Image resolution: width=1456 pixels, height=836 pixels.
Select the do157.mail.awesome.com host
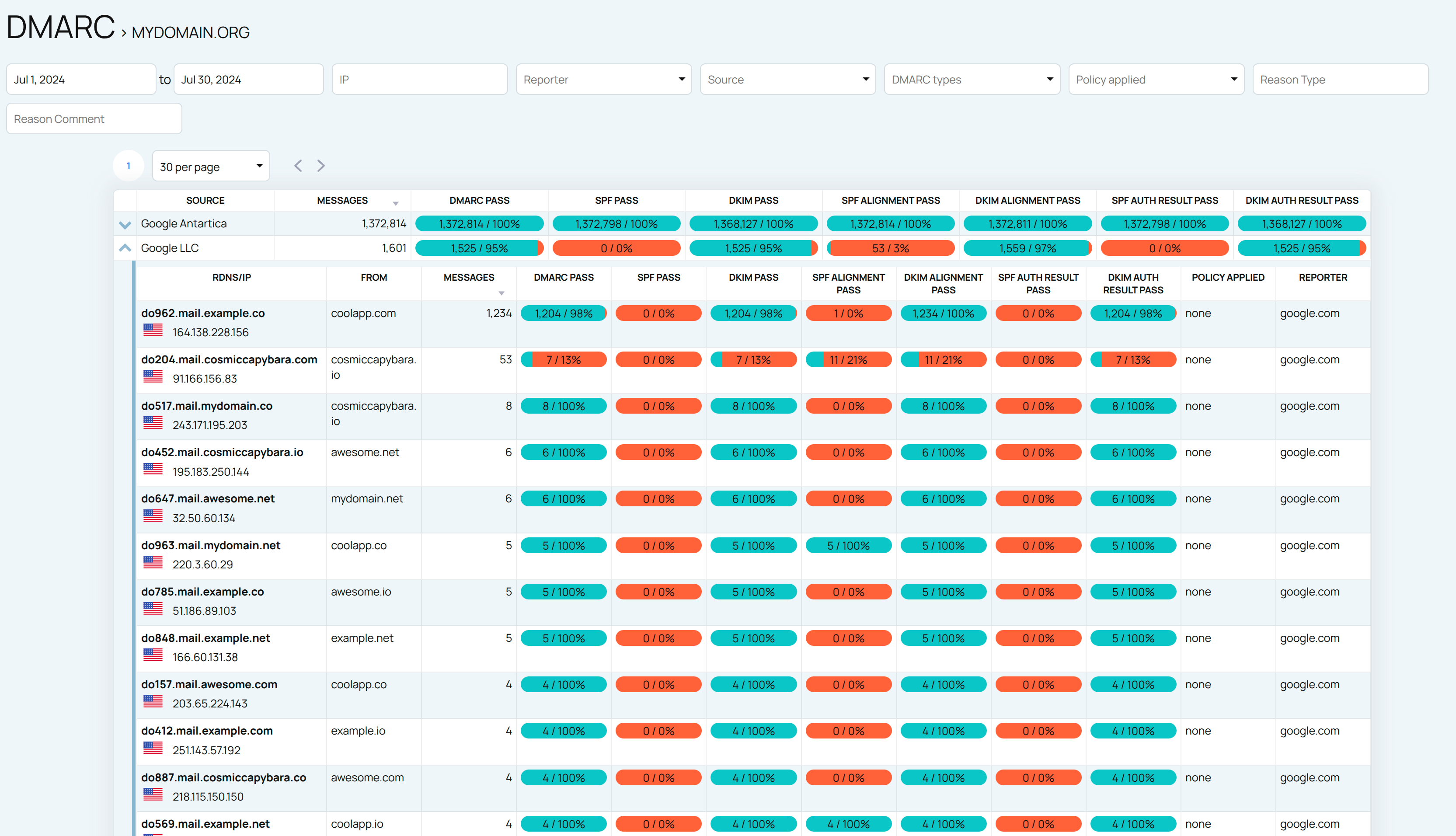[209, 684]
